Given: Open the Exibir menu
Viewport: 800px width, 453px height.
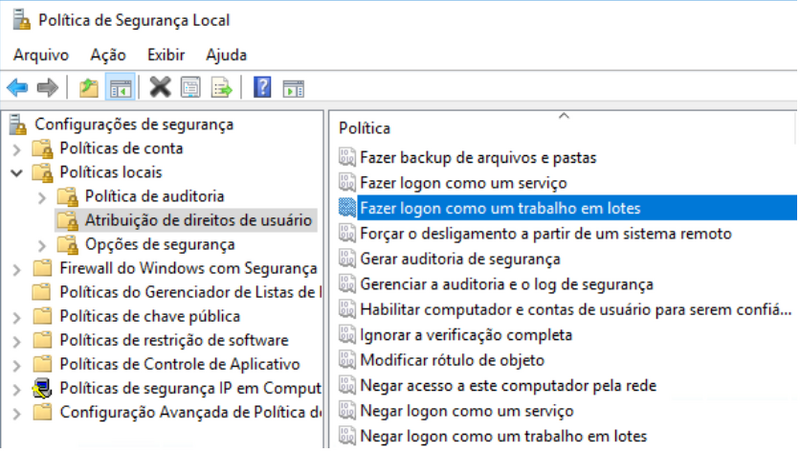Looking at the screenshot, I should point(166,55).
